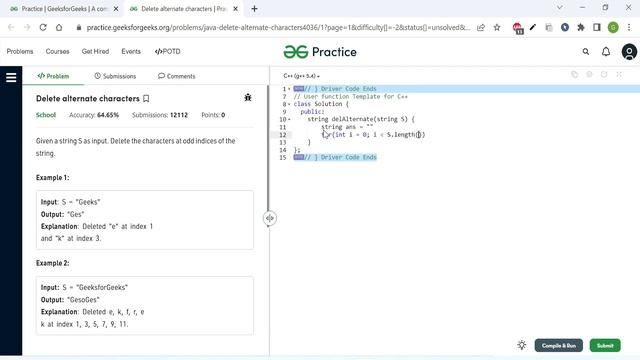Switch to the Submissions tab
Image resolution: width=640 pixels, height=360 pixels.
click(x=115, y=76)
